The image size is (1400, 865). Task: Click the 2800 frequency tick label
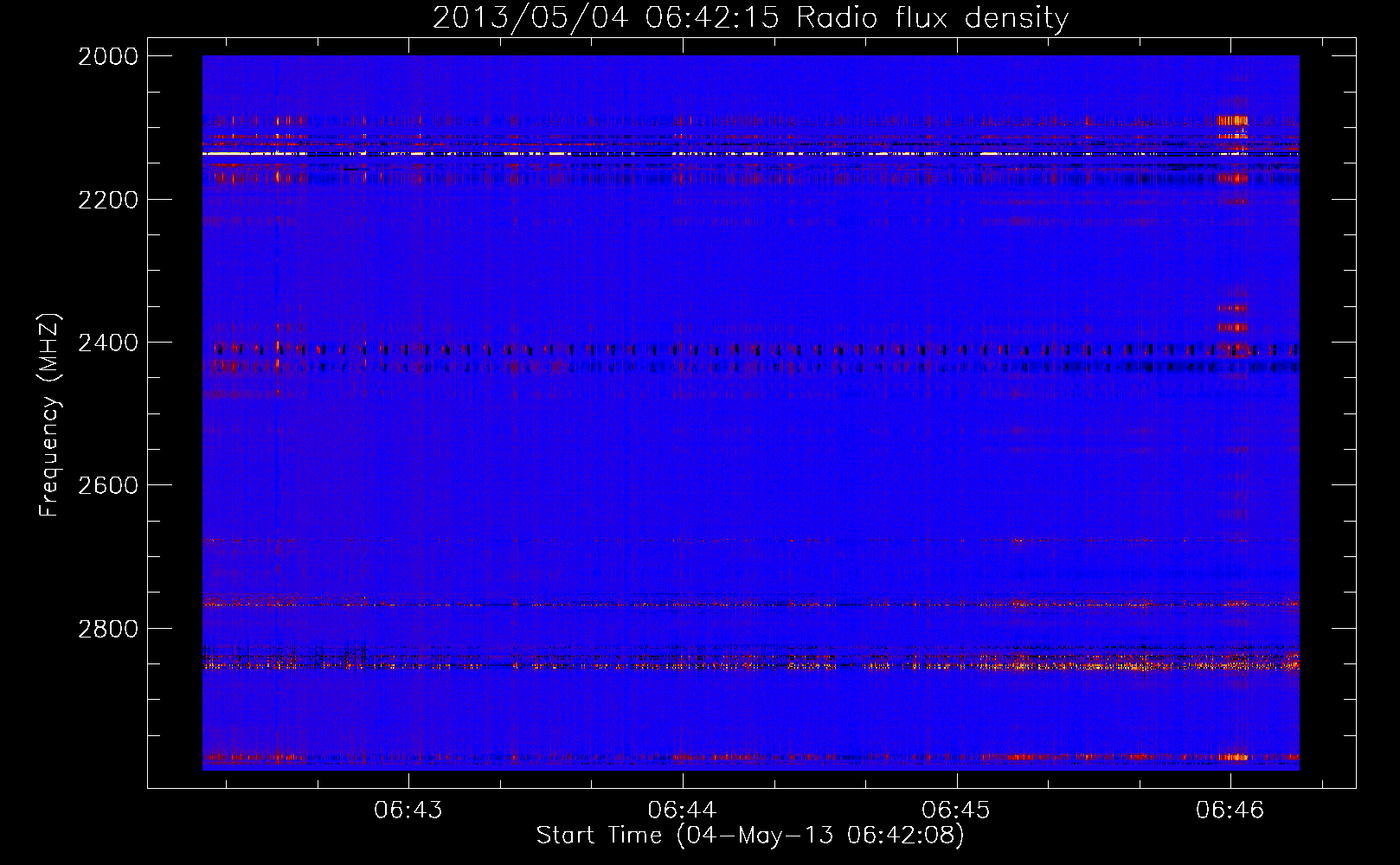[x=108, y=629]
